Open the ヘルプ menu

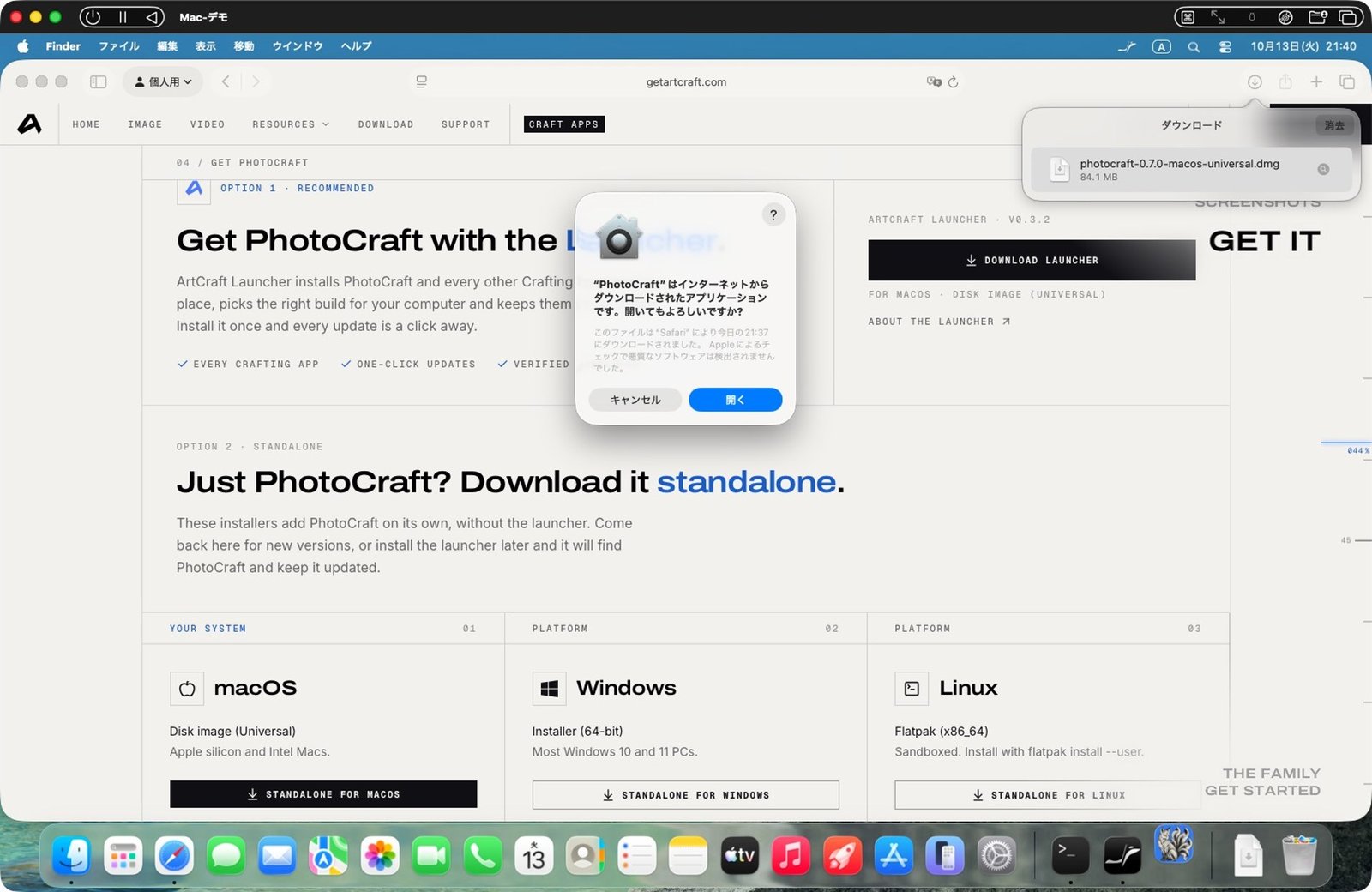coord(356,46)
